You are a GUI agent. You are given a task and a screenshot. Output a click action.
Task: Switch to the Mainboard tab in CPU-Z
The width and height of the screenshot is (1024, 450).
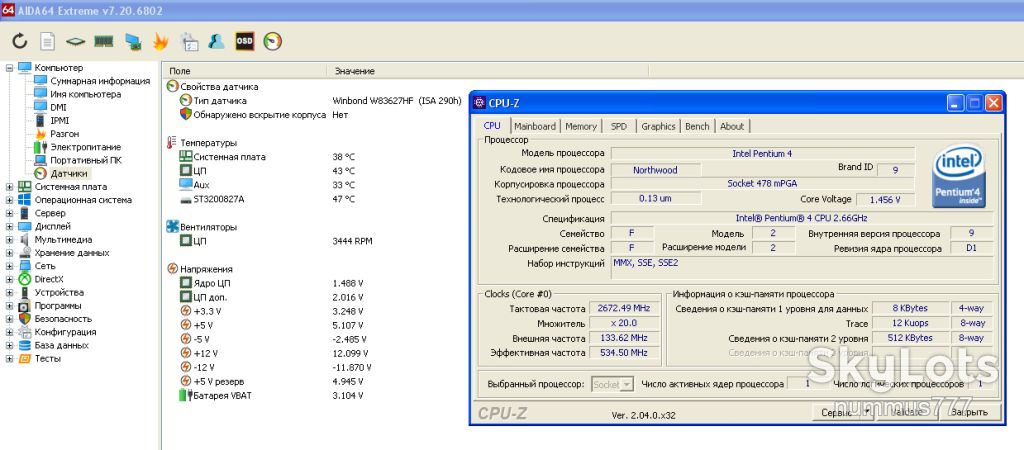coord(535,126)
